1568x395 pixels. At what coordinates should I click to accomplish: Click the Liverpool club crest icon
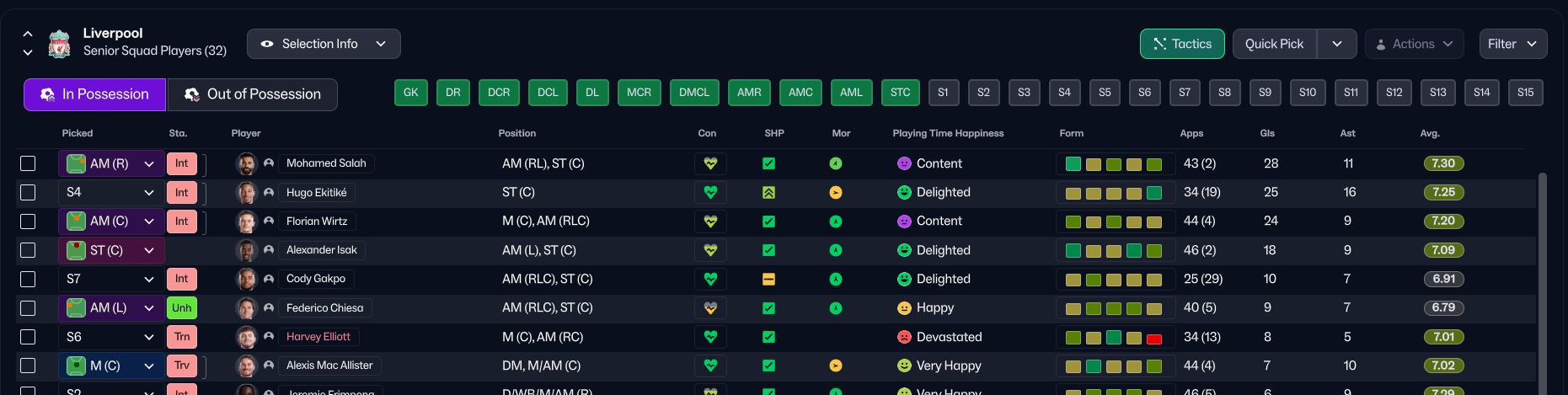tap(59, 44)
